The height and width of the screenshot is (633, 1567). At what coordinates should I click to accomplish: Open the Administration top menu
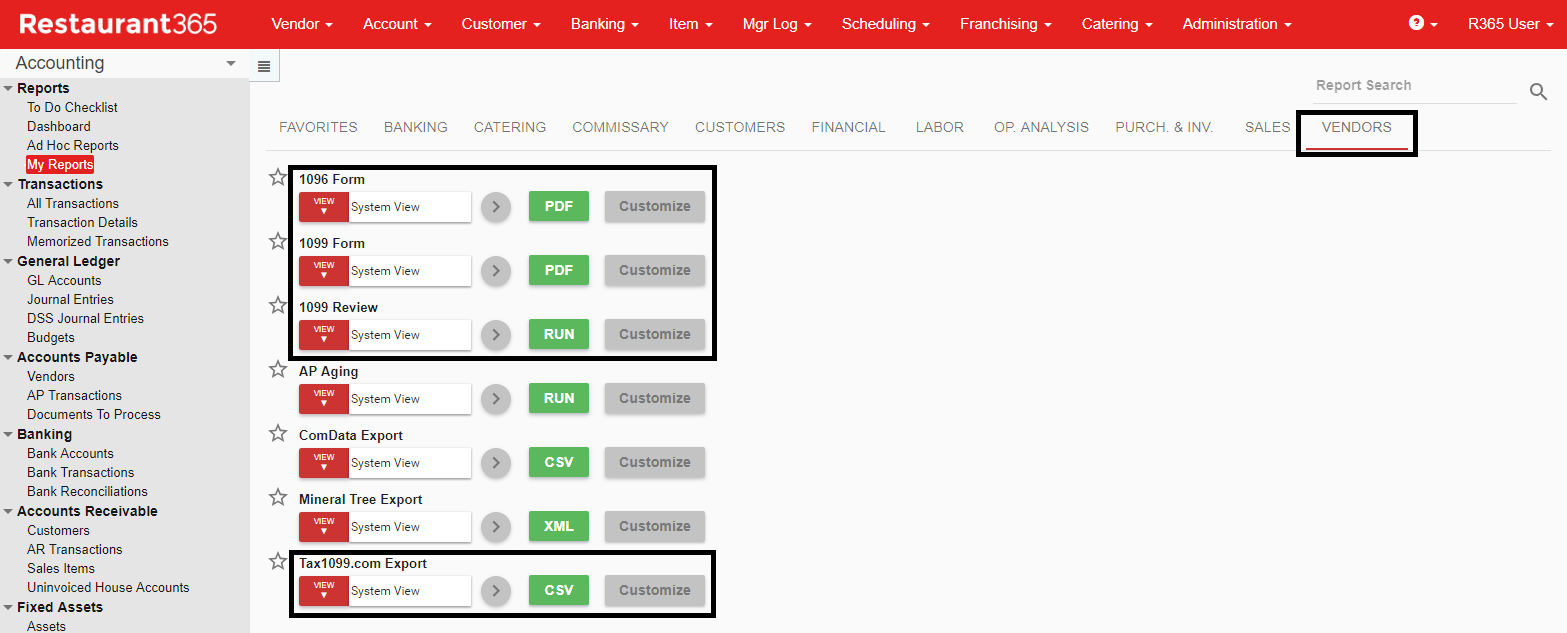1237,24
